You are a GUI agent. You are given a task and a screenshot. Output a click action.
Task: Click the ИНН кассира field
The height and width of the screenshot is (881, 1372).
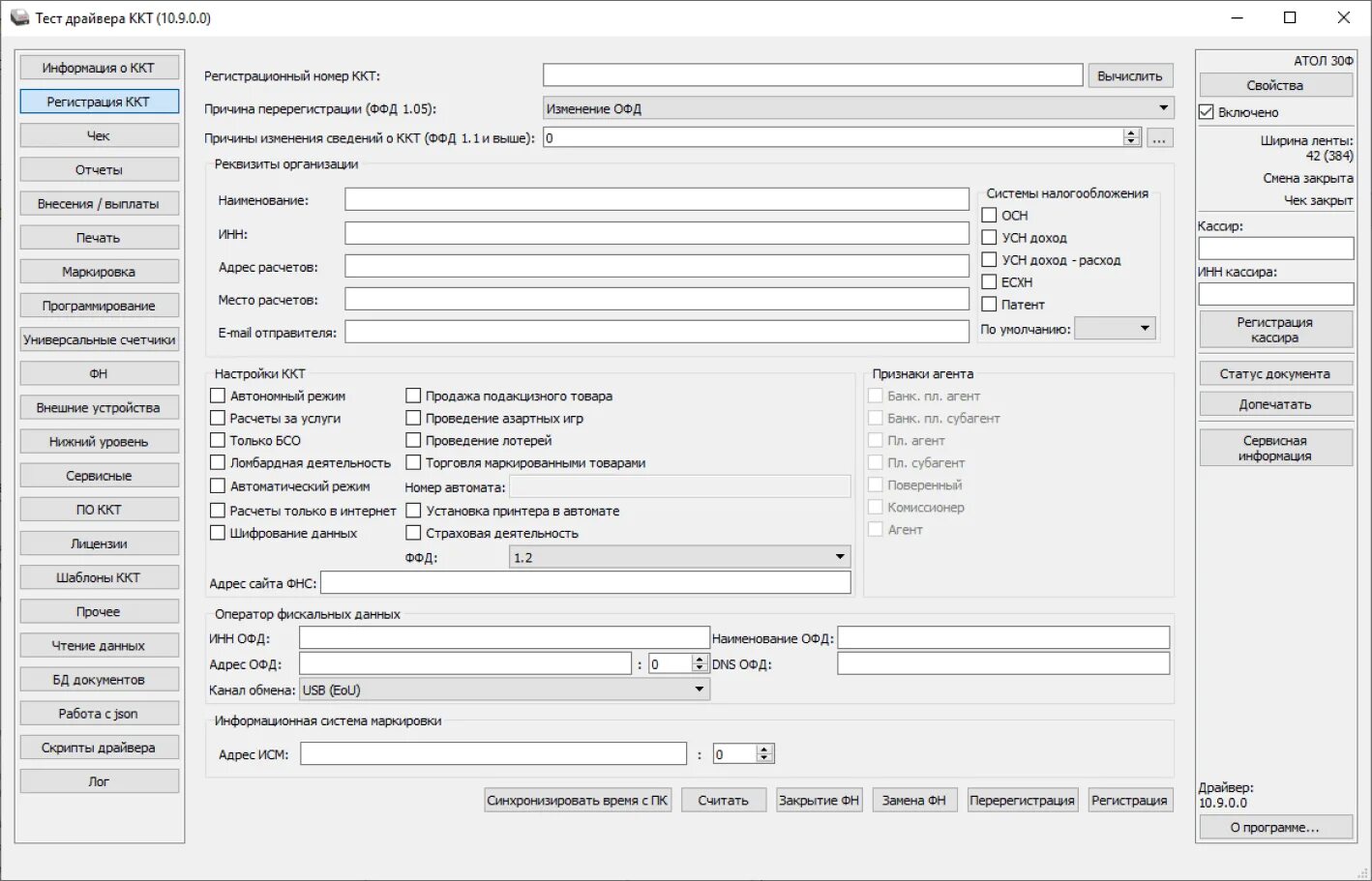click(x=1276, y=294)
